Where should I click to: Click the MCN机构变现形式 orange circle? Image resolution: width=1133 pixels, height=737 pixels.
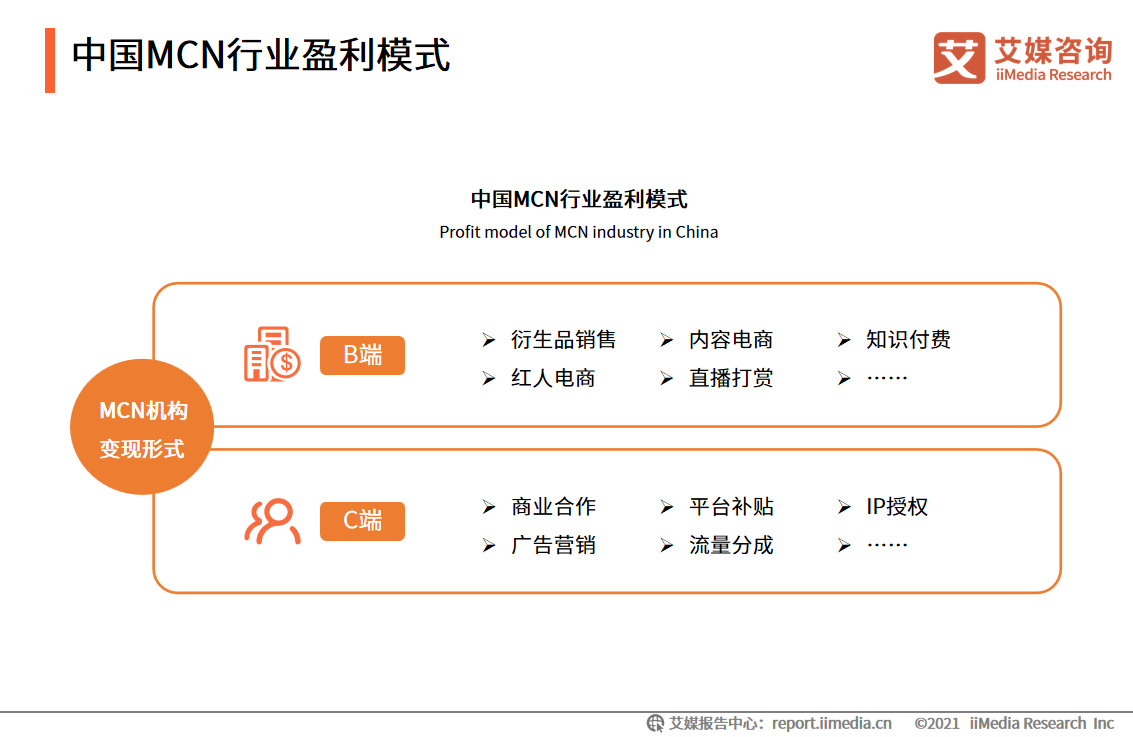[x=142, y=427]
